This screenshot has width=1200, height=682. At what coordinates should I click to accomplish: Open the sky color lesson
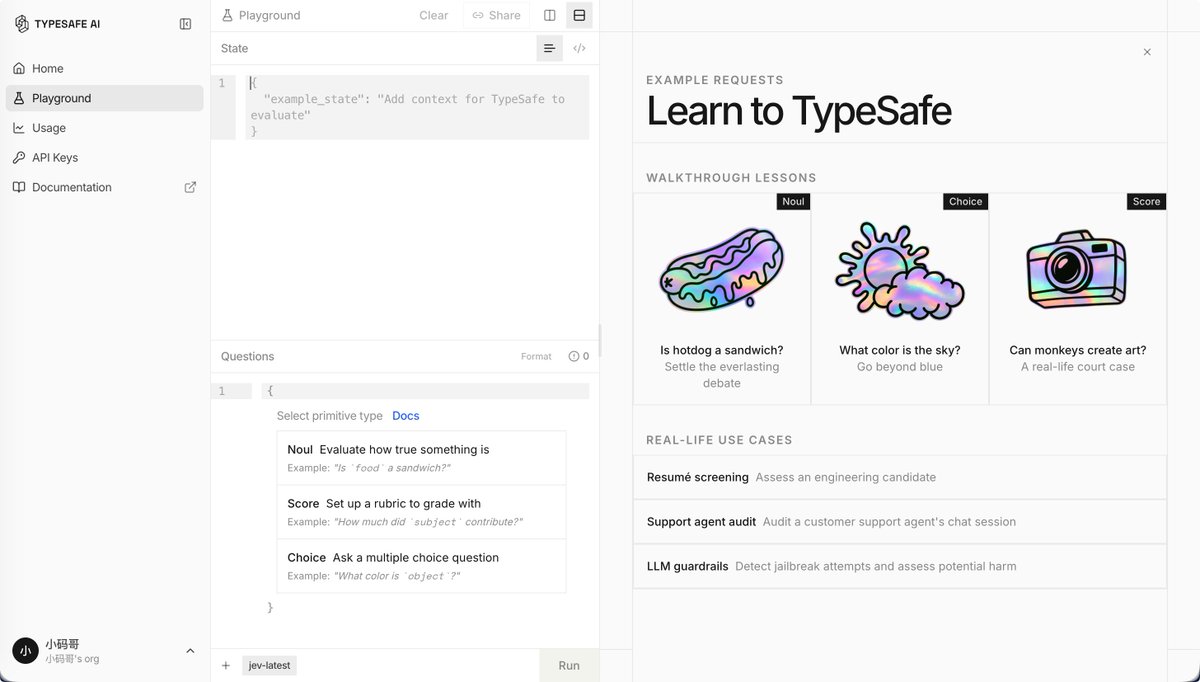coord(900,299)
